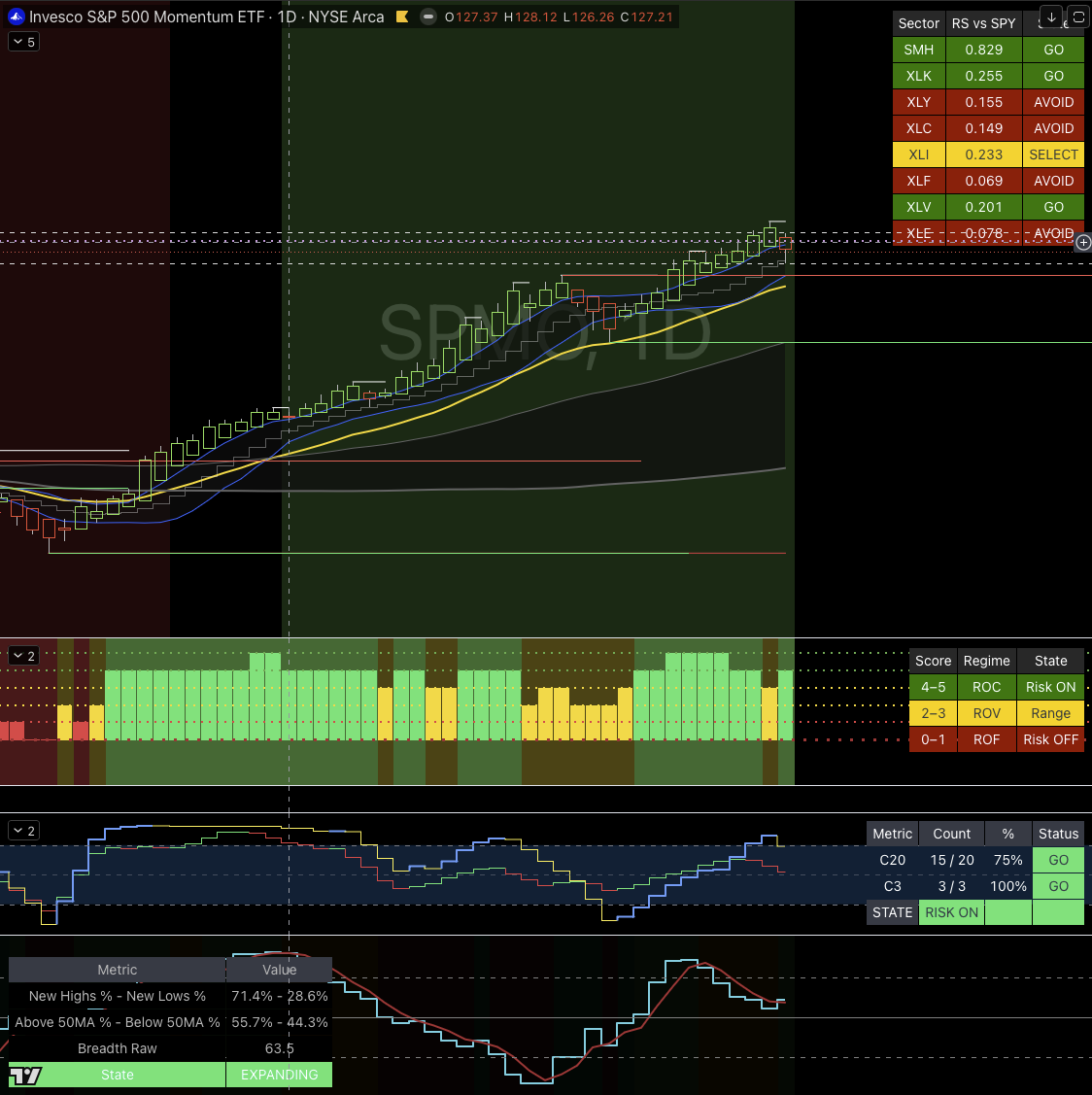Select the SMH sector cell
The width and height of the screenshot is (1092, 1095).
click(x=918, y=50)
